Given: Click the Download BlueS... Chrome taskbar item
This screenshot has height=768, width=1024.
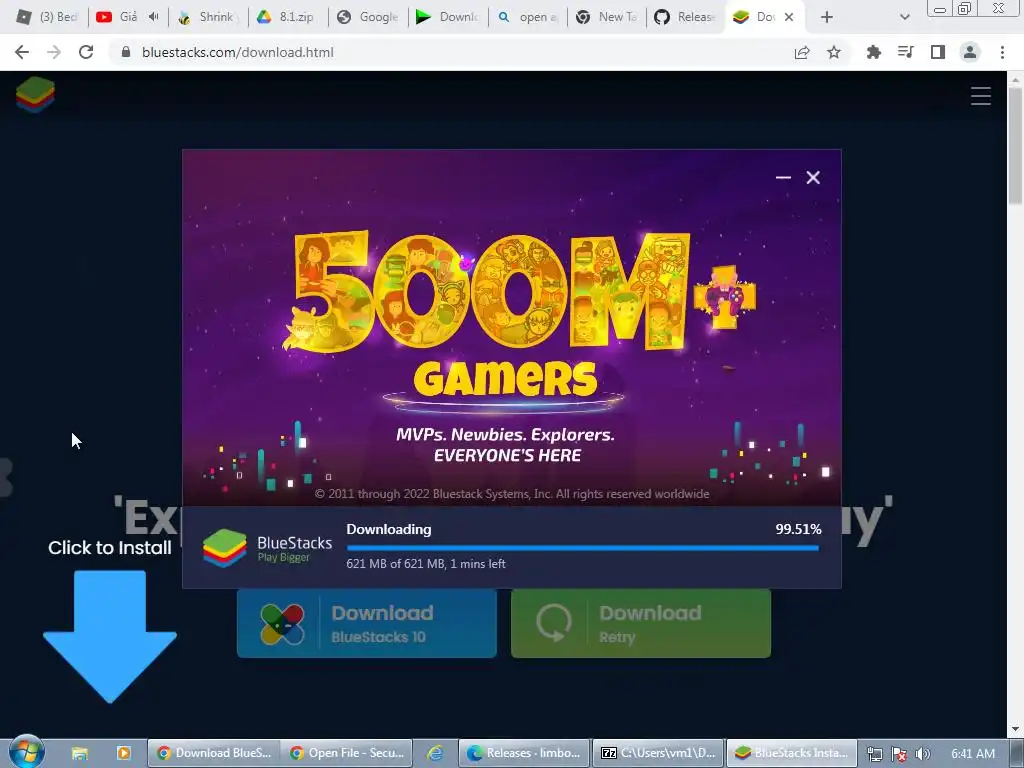Looking at the screenshot, I should (x=214, y=753).
